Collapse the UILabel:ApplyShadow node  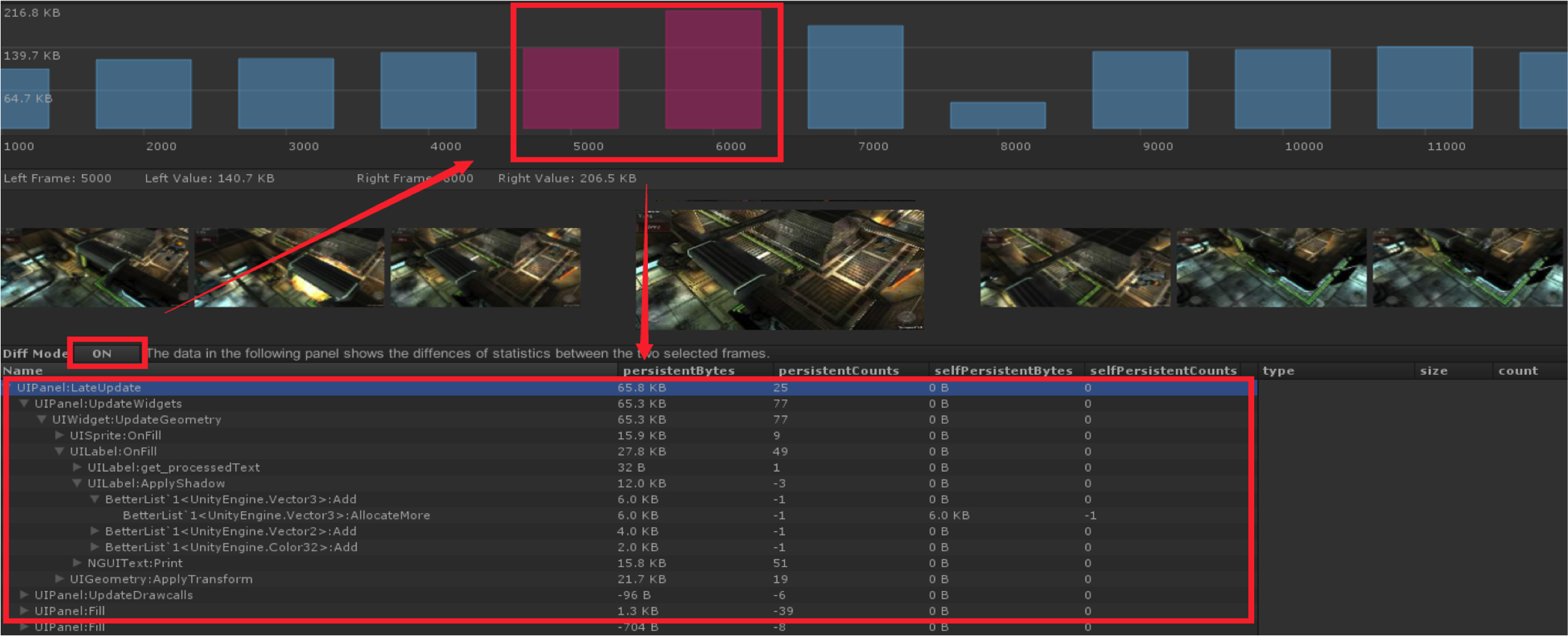77,483
